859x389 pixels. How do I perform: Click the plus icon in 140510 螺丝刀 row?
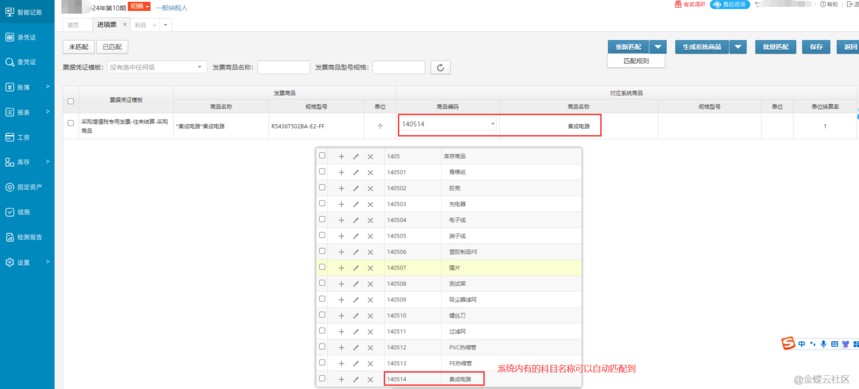[341, 316]
